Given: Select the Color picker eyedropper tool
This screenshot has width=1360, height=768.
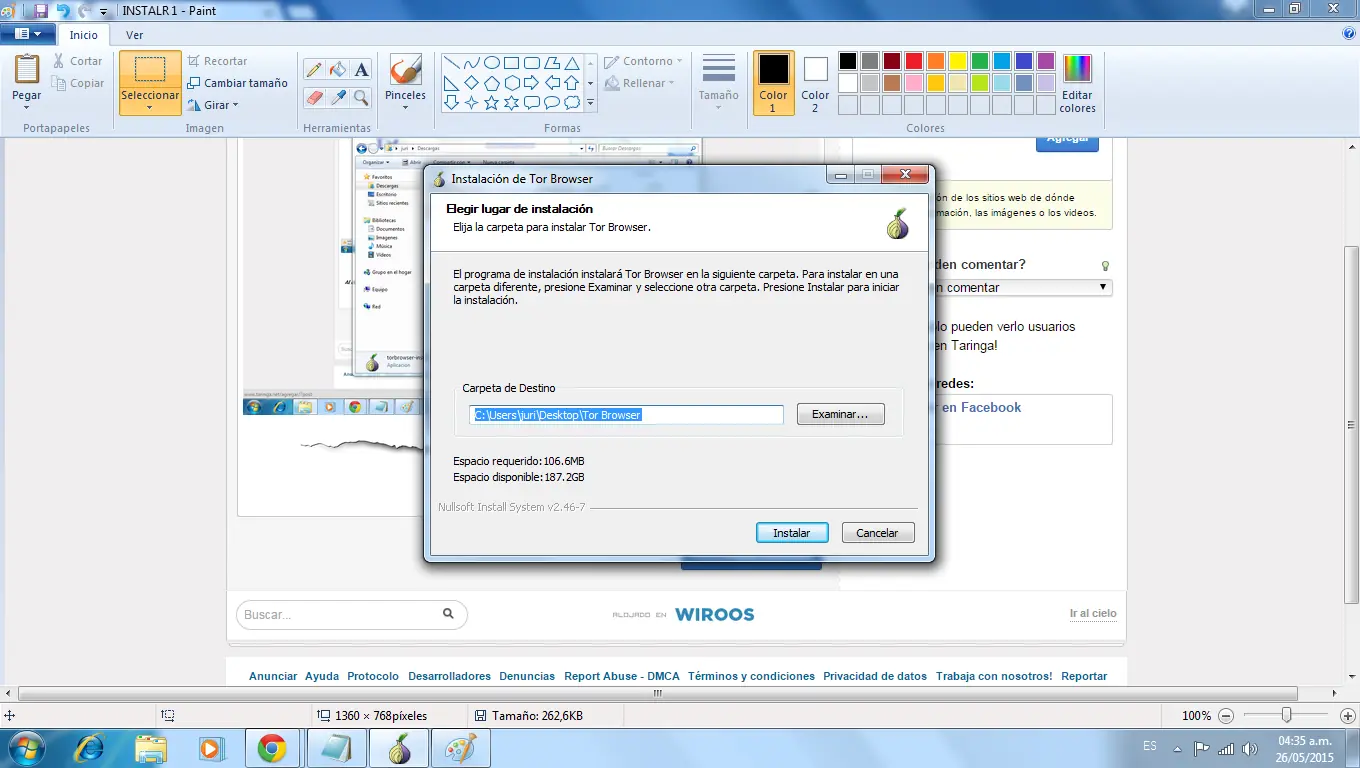Looking at the screenshot, I should (338, 97).
